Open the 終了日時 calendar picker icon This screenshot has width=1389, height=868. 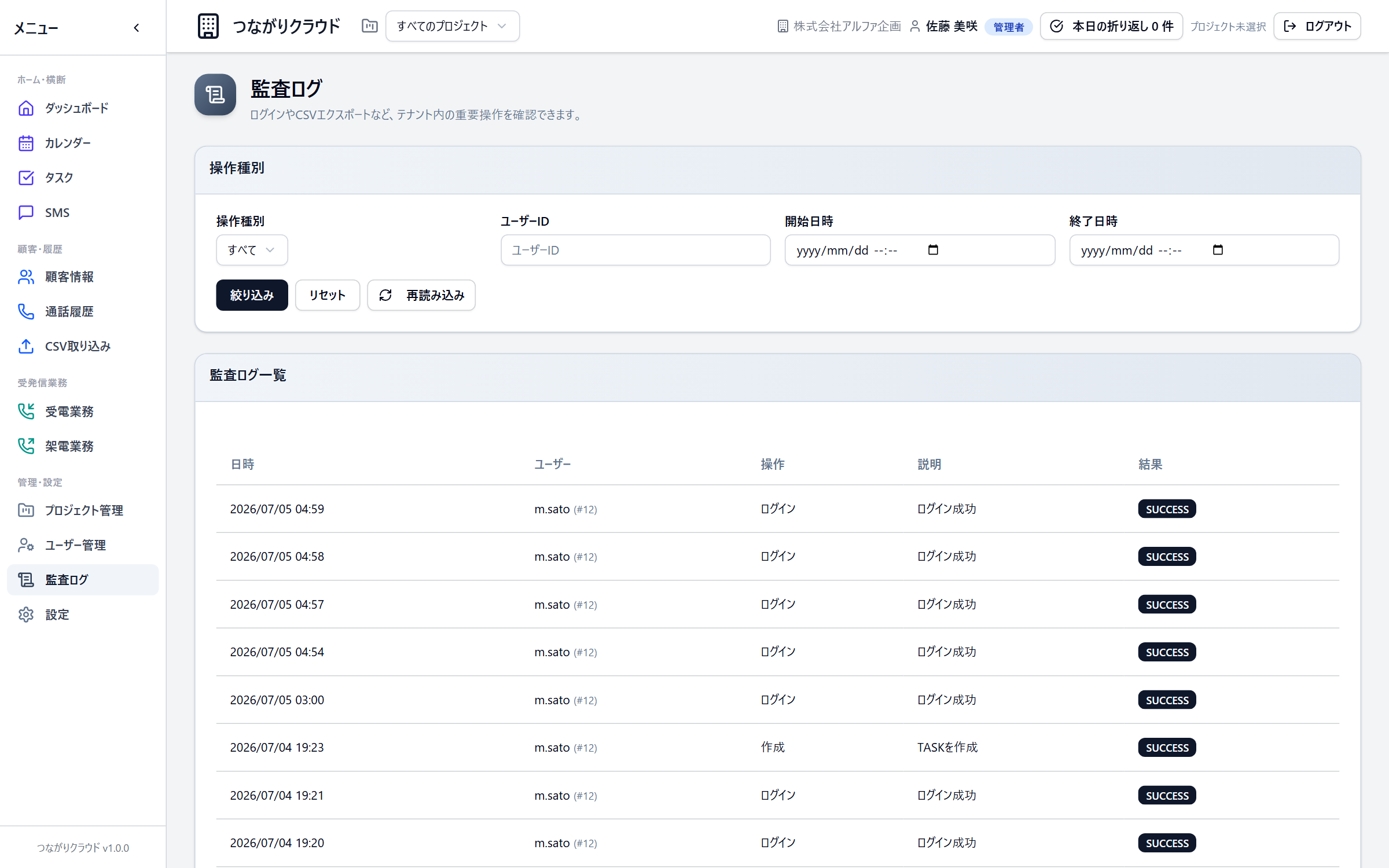point(1218,250)
